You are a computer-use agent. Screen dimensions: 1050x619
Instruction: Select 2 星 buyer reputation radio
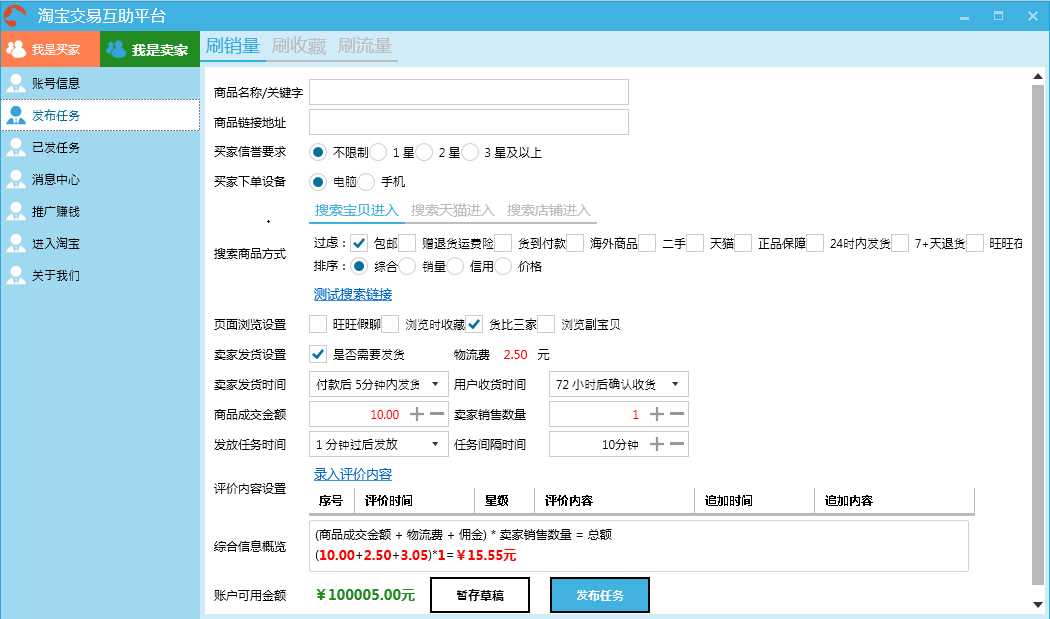[x=424, y=152]
